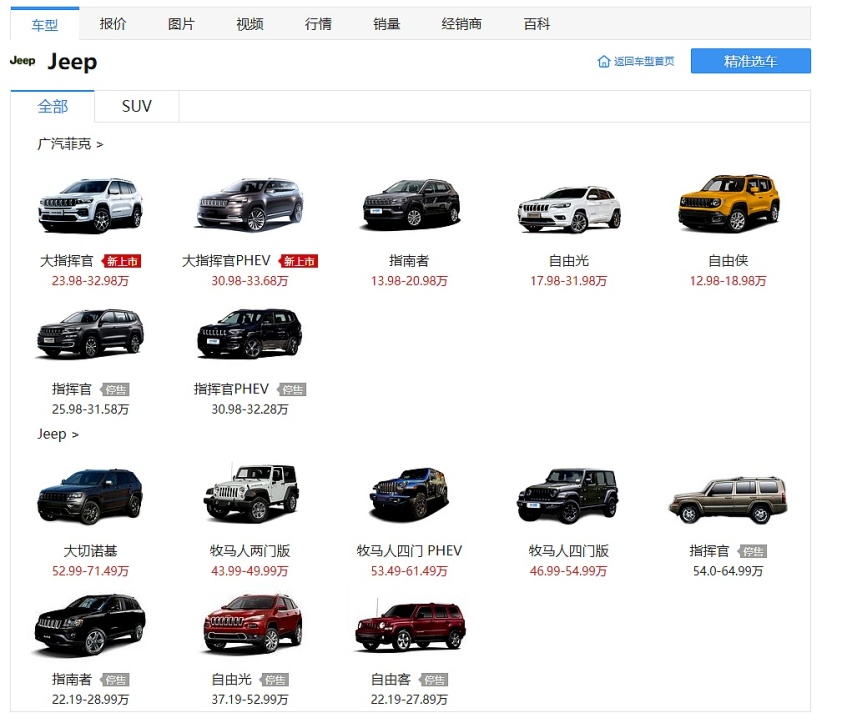The image size is (852, 723).
Task: Click the black 指南者 22.19万 car image
Action: pyautogui.click(x=90, y=625)
